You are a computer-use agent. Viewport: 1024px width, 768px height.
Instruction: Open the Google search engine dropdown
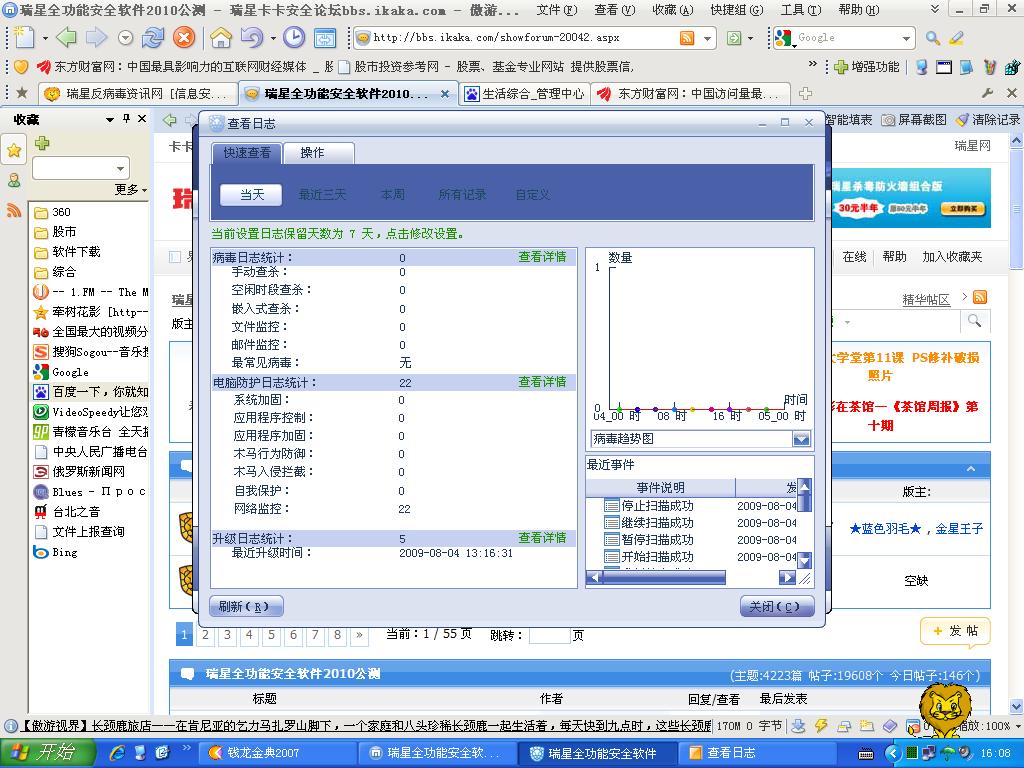pos(906,39)
